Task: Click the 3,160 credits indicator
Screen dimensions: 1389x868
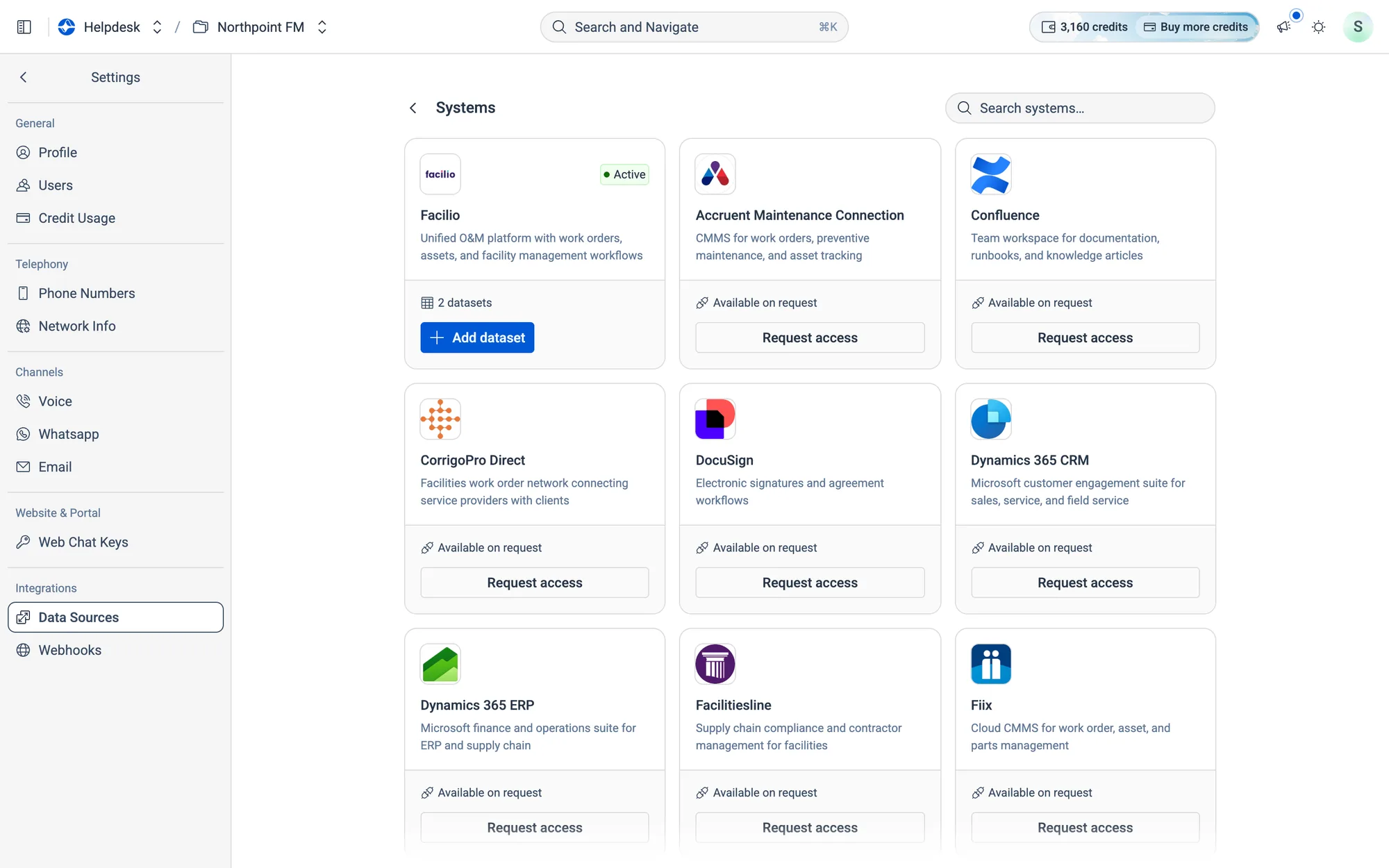Action: point(1084,27)
